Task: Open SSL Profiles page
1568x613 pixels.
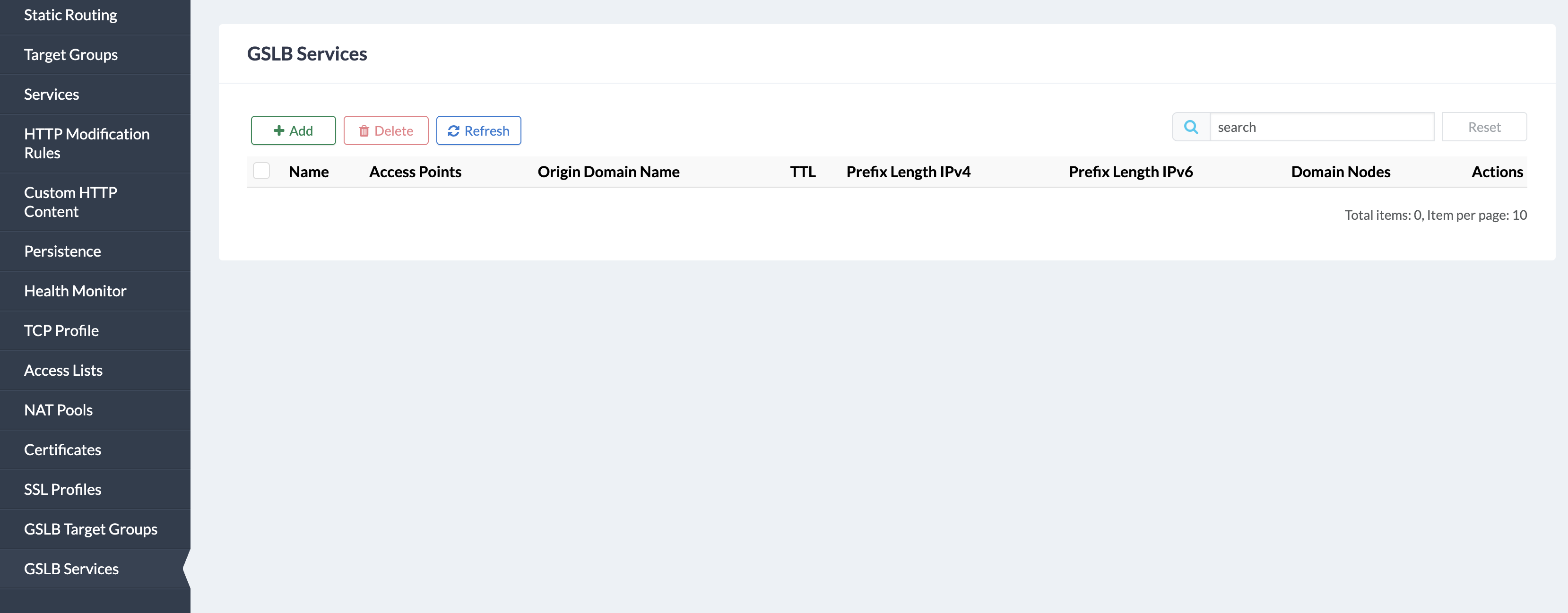Action: tap(63, 489)
